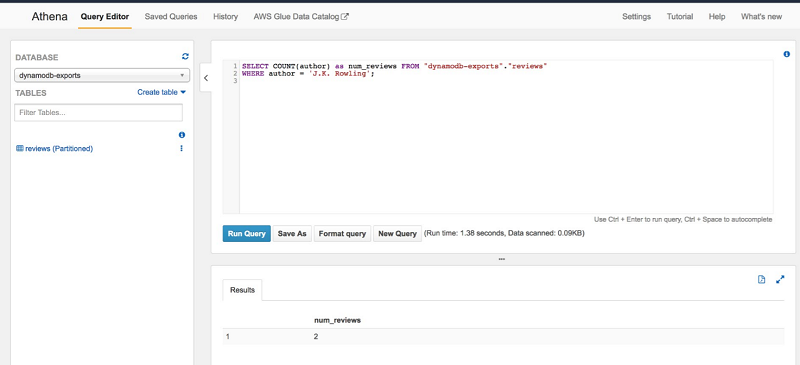
Task: Expand results panel to fullscreen icon
Action: point(780,279)
